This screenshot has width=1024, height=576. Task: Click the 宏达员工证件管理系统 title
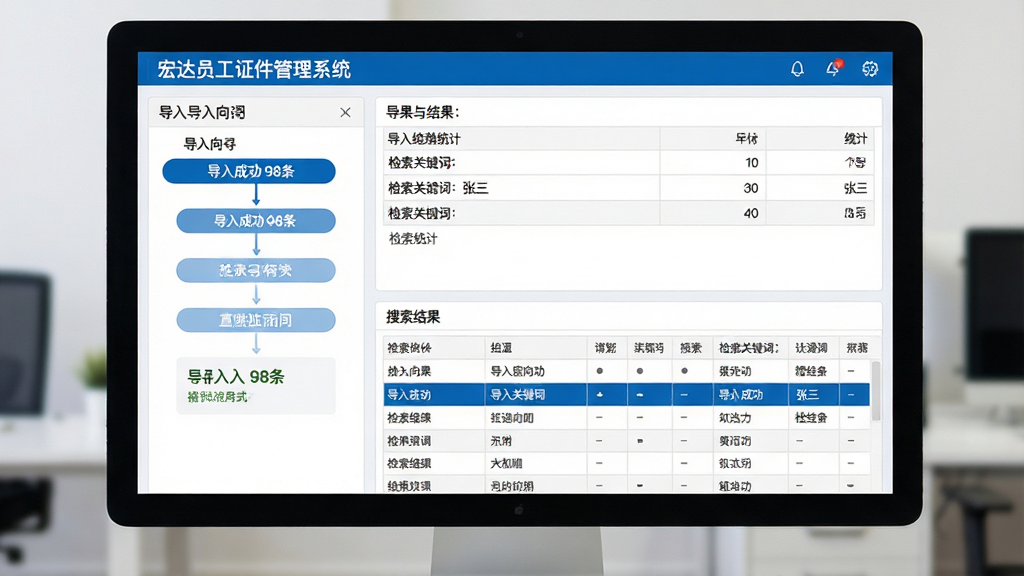(x=253, y=69)
